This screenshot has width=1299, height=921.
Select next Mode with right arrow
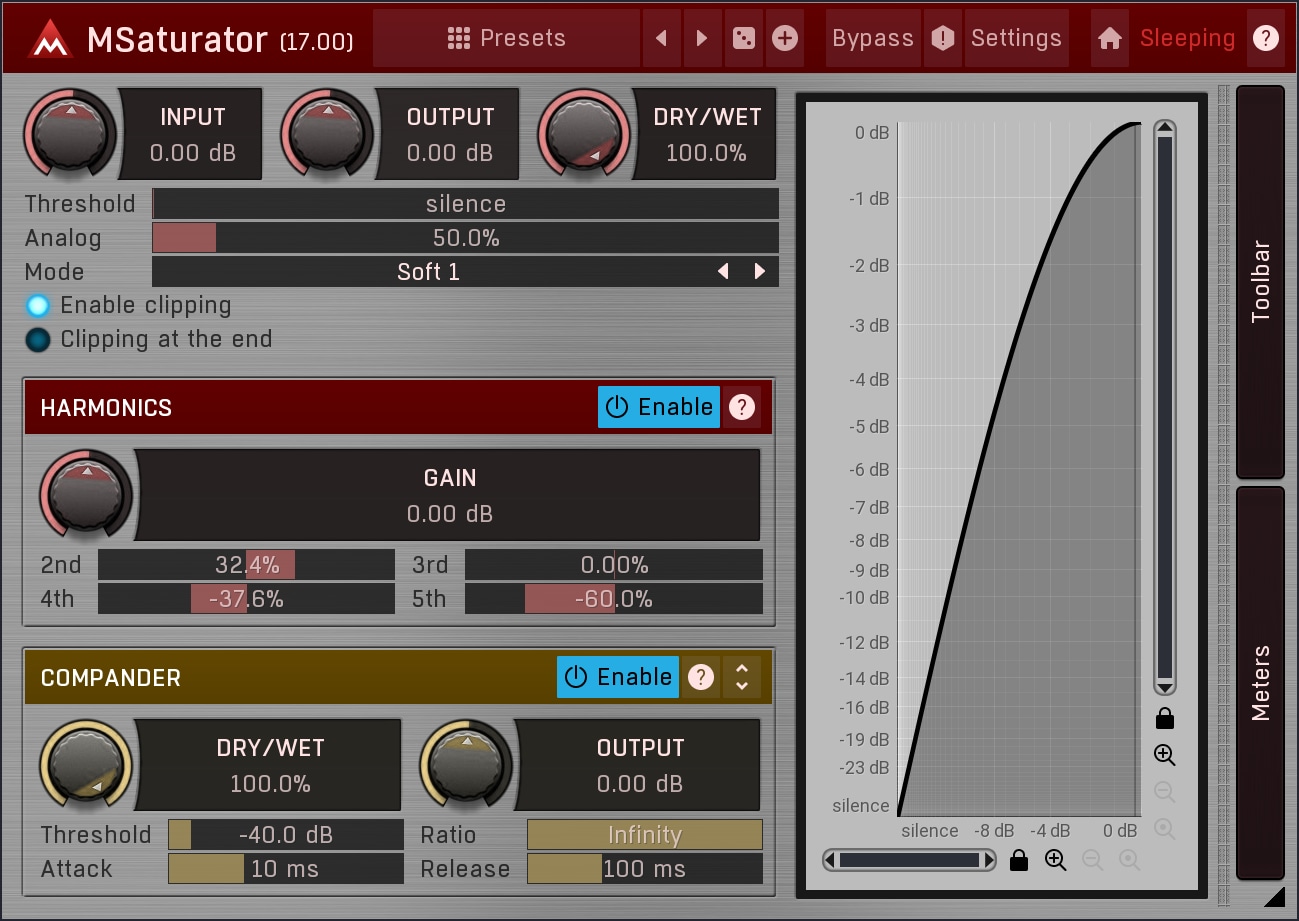tap(760, 272)
